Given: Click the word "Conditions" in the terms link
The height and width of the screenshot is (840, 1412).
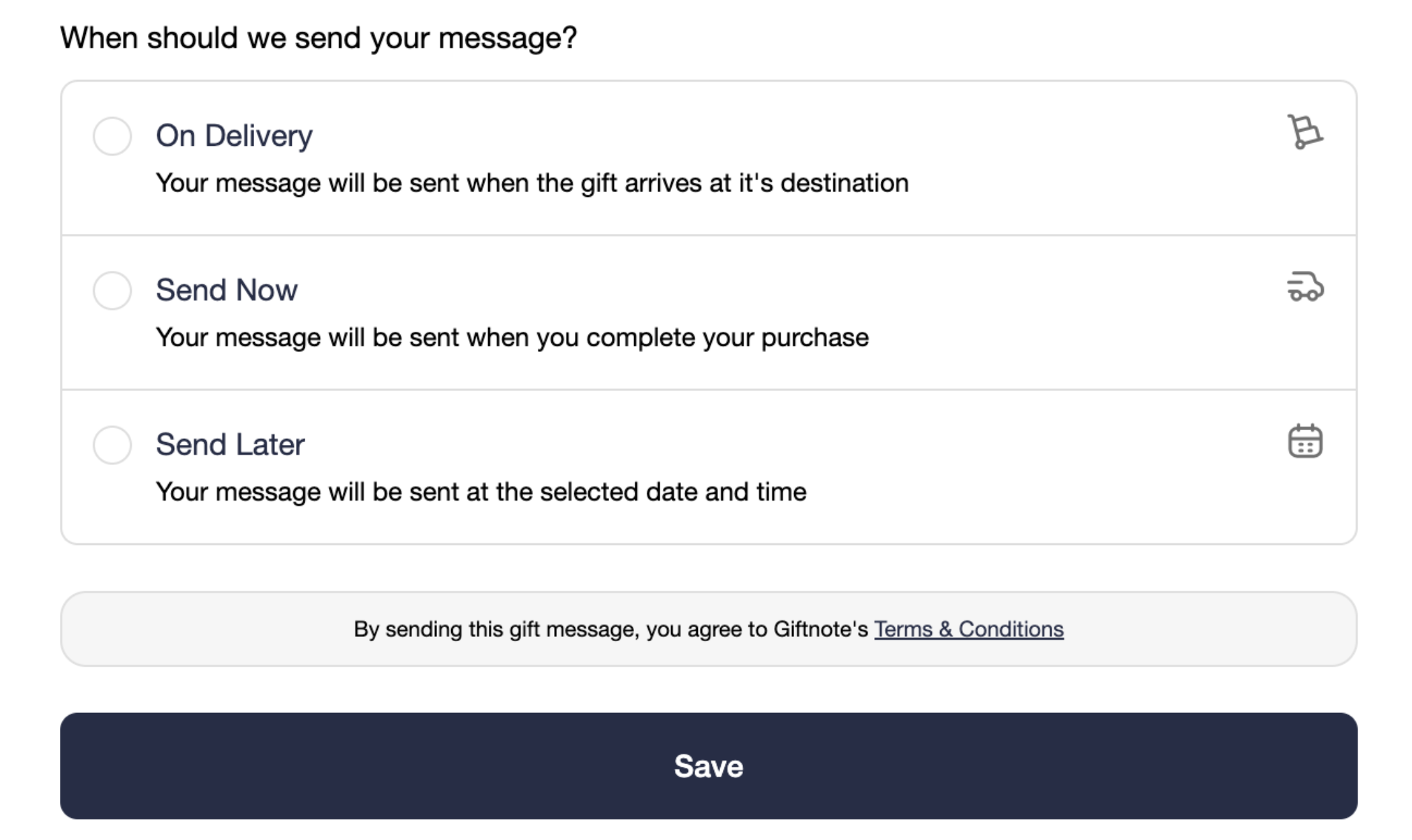Looking at the screenshot, I should [x=1011, y=629].
